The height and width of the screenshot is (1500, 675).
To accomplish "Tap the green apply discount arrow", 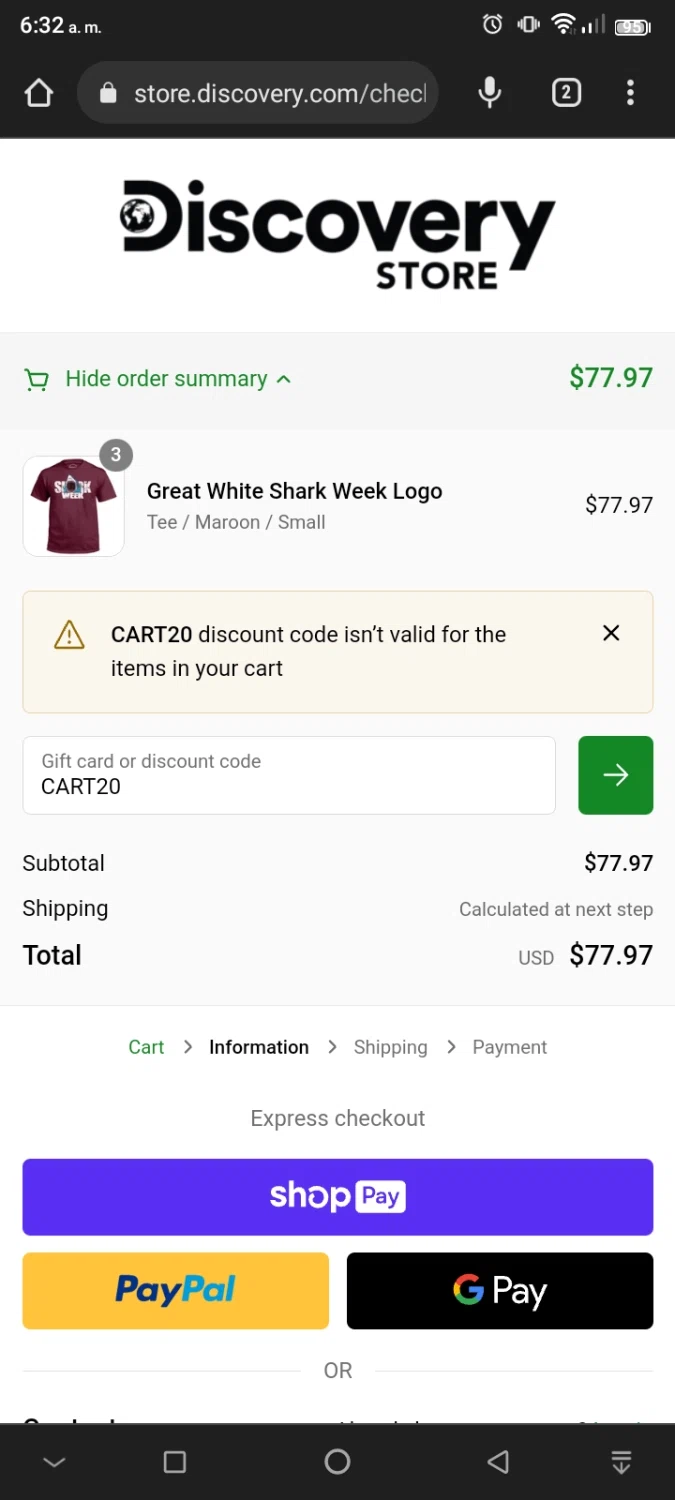I will coord(615,775).
